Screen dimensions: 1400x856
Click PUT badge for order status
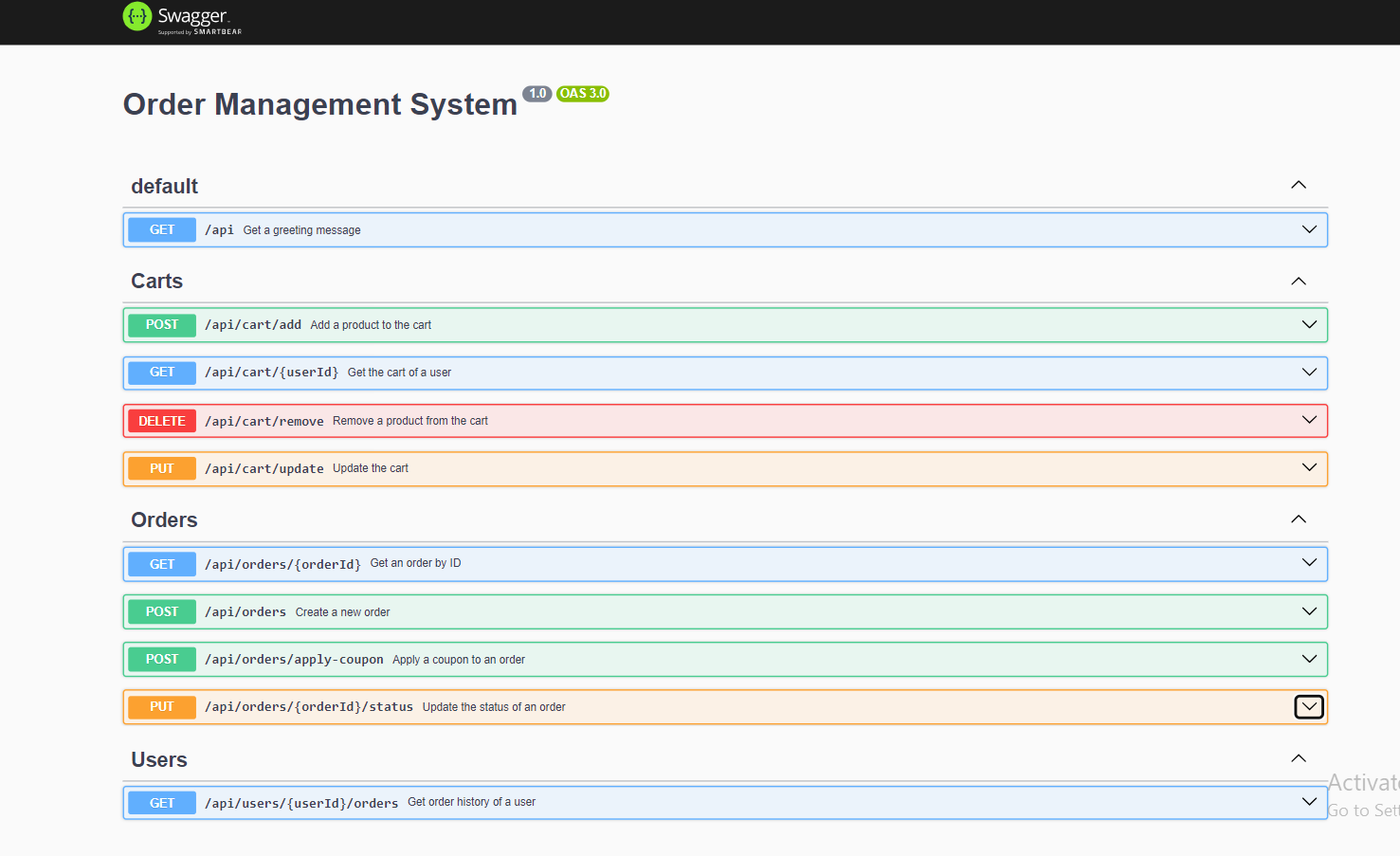pos(162,706)
